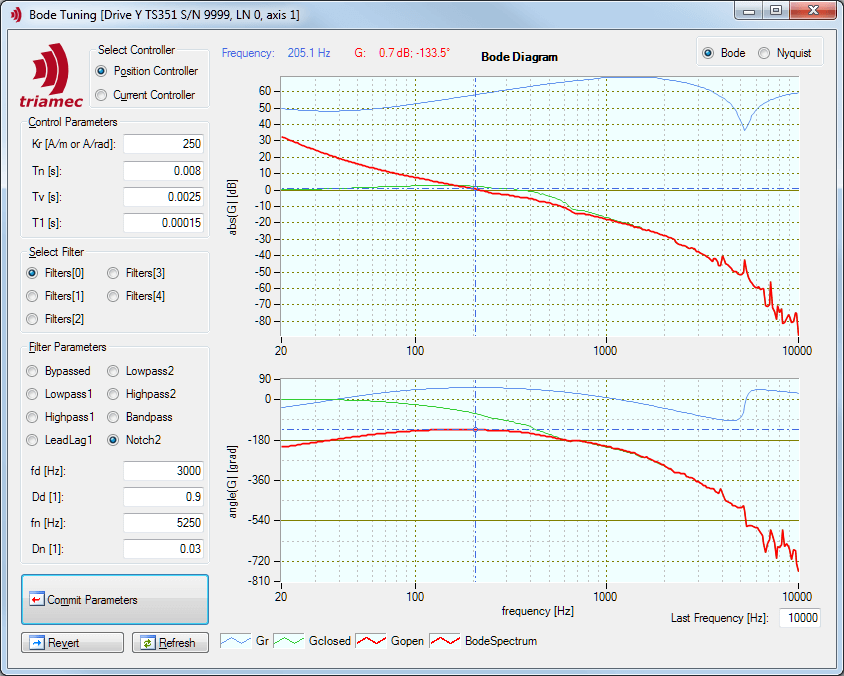Image resolution: width=844 pixels, height=676 pixels.
Task: Click into the Kr gain field
Action: pyautogui.click(x=163, y=144)
